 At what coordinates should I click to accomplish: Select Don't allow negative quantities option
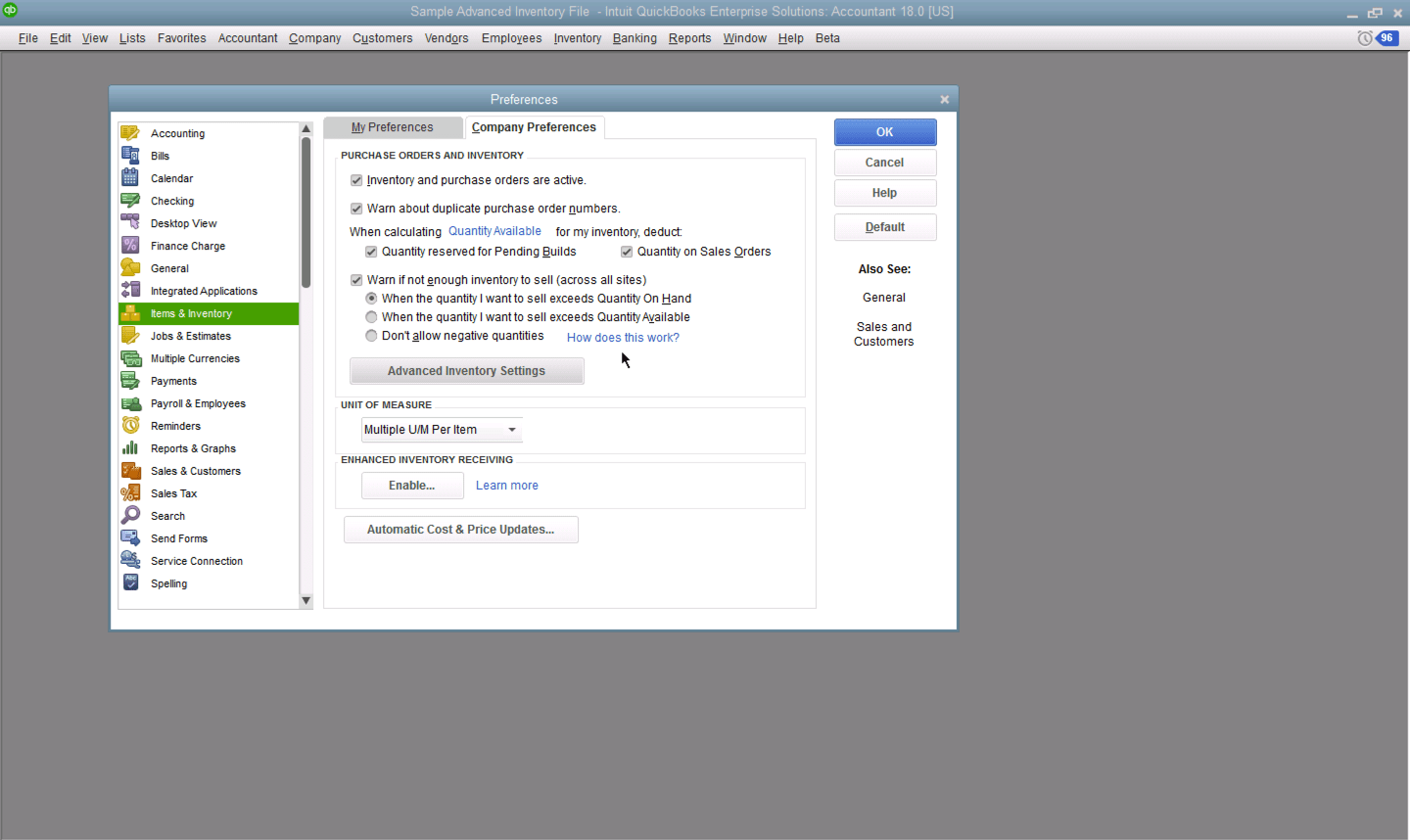371,336
